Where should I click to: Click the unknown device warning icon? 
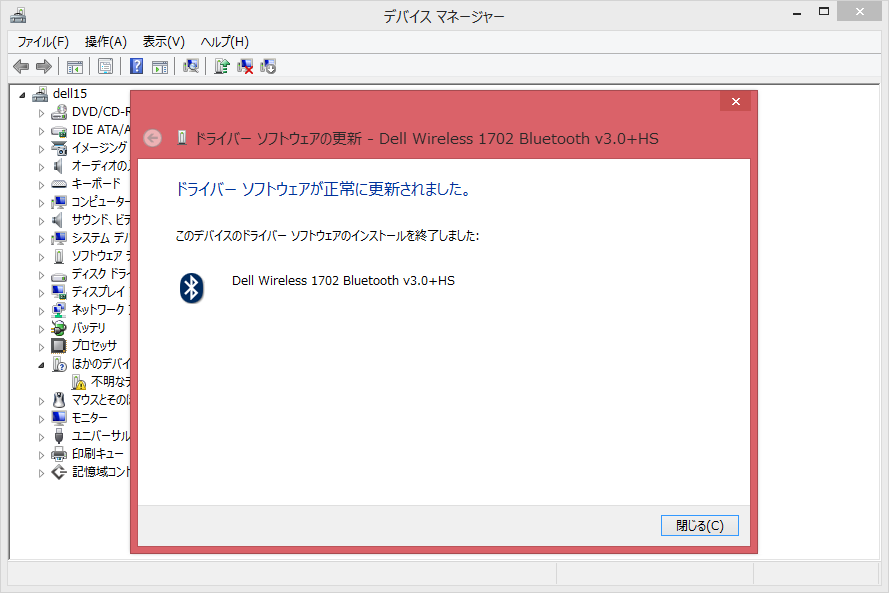click(x=79, y=382)
